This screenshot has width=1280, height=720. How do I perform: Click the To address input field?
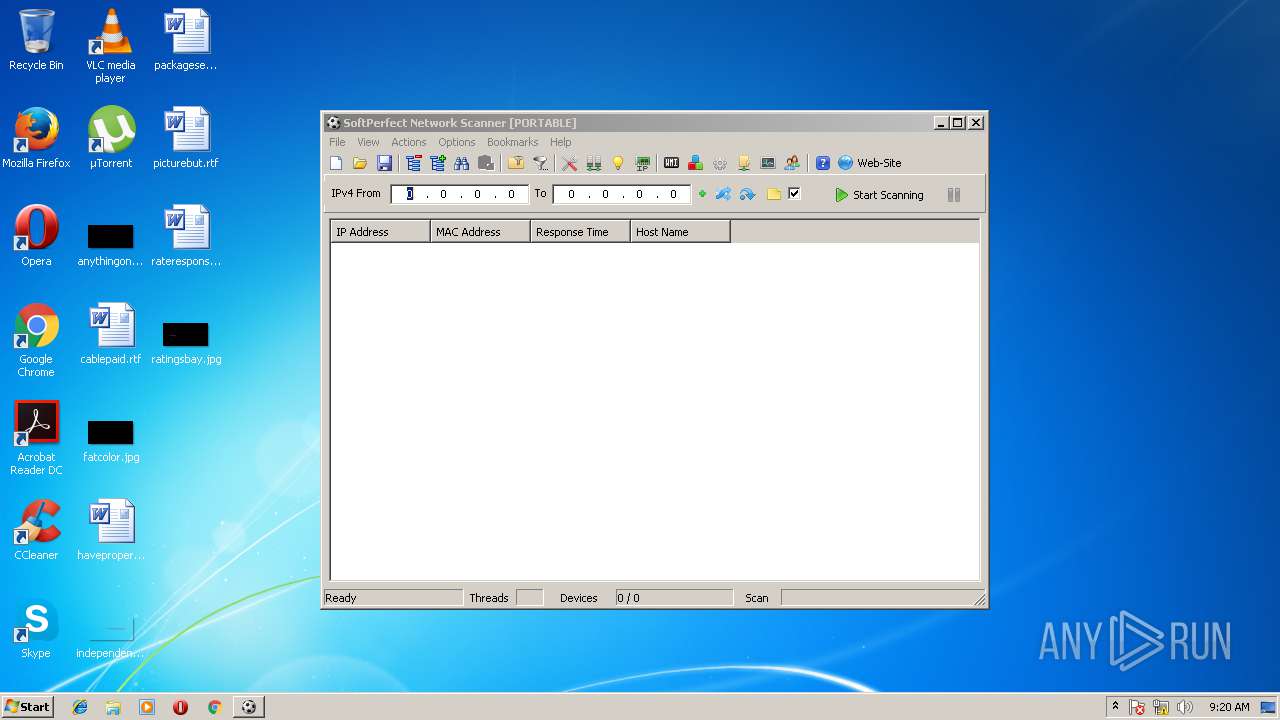pyautogui.click(x=622, y=194)
